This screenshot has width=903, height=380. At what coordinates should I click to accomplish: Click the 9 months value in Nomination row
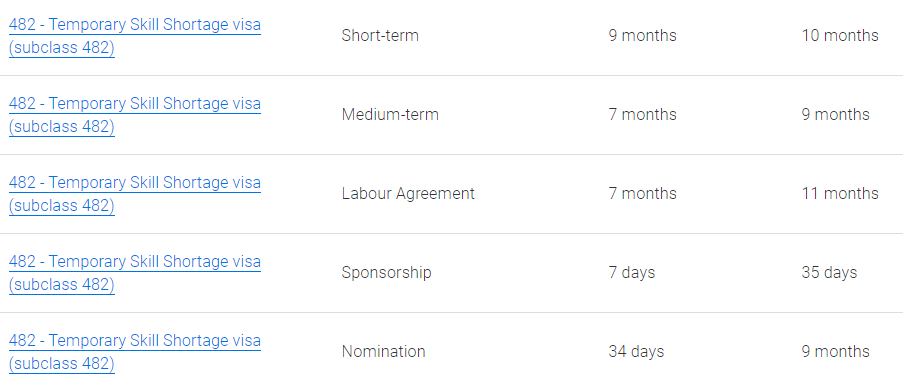click(x=835, y=351)
